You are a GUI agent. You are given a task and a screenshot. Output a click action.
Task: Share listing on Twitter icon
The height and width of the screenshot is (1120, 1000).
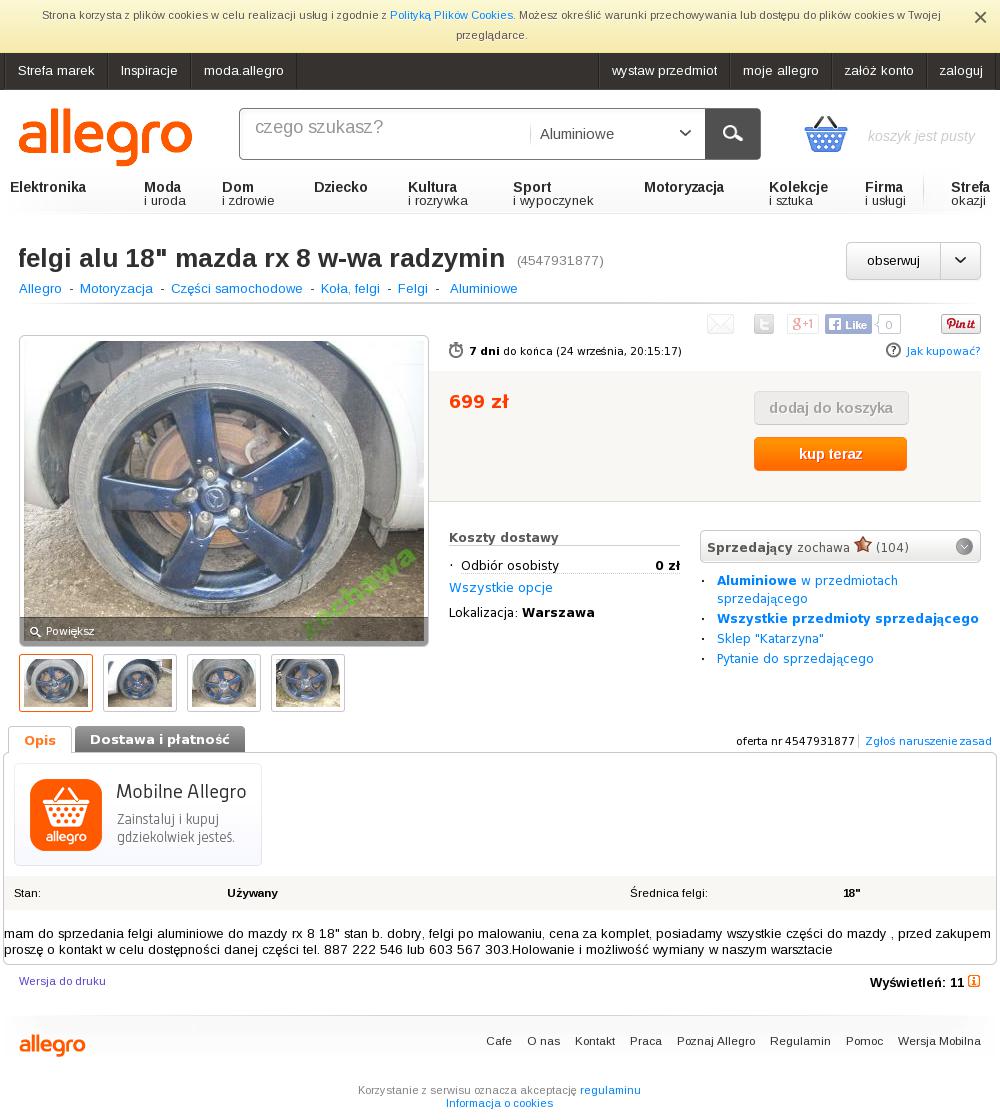pyautogui.click(x=764, y=324)
